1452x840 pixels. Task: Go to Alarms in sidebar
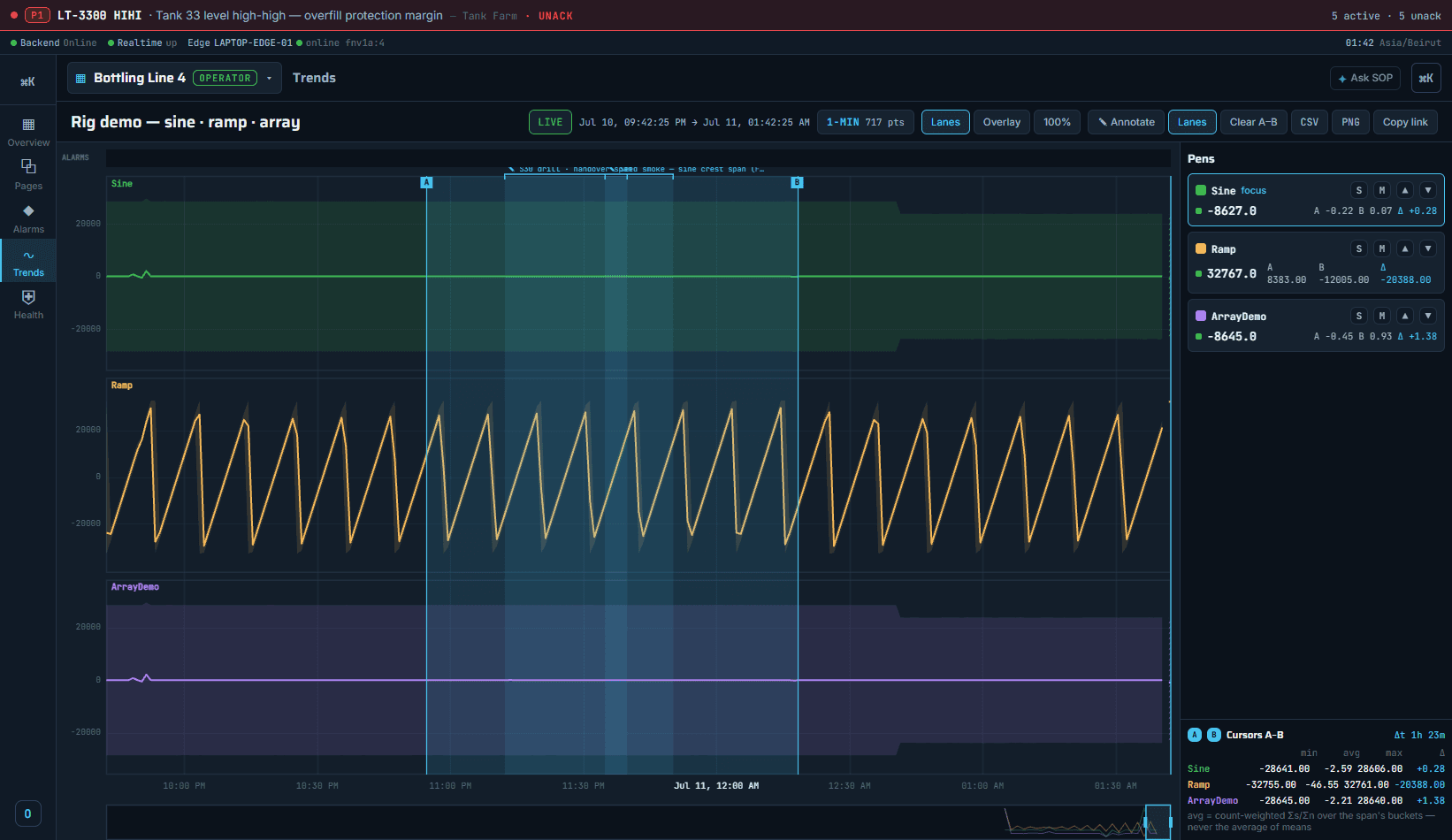tap(28, 218)
